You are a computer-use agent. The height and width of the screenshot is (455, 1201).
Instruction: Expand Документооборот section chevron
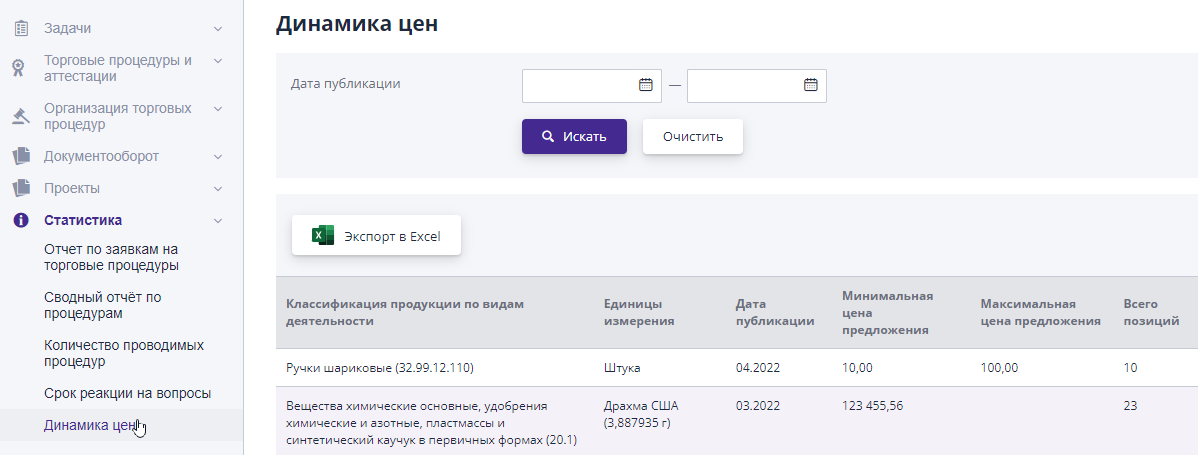[x=218, y=156]
